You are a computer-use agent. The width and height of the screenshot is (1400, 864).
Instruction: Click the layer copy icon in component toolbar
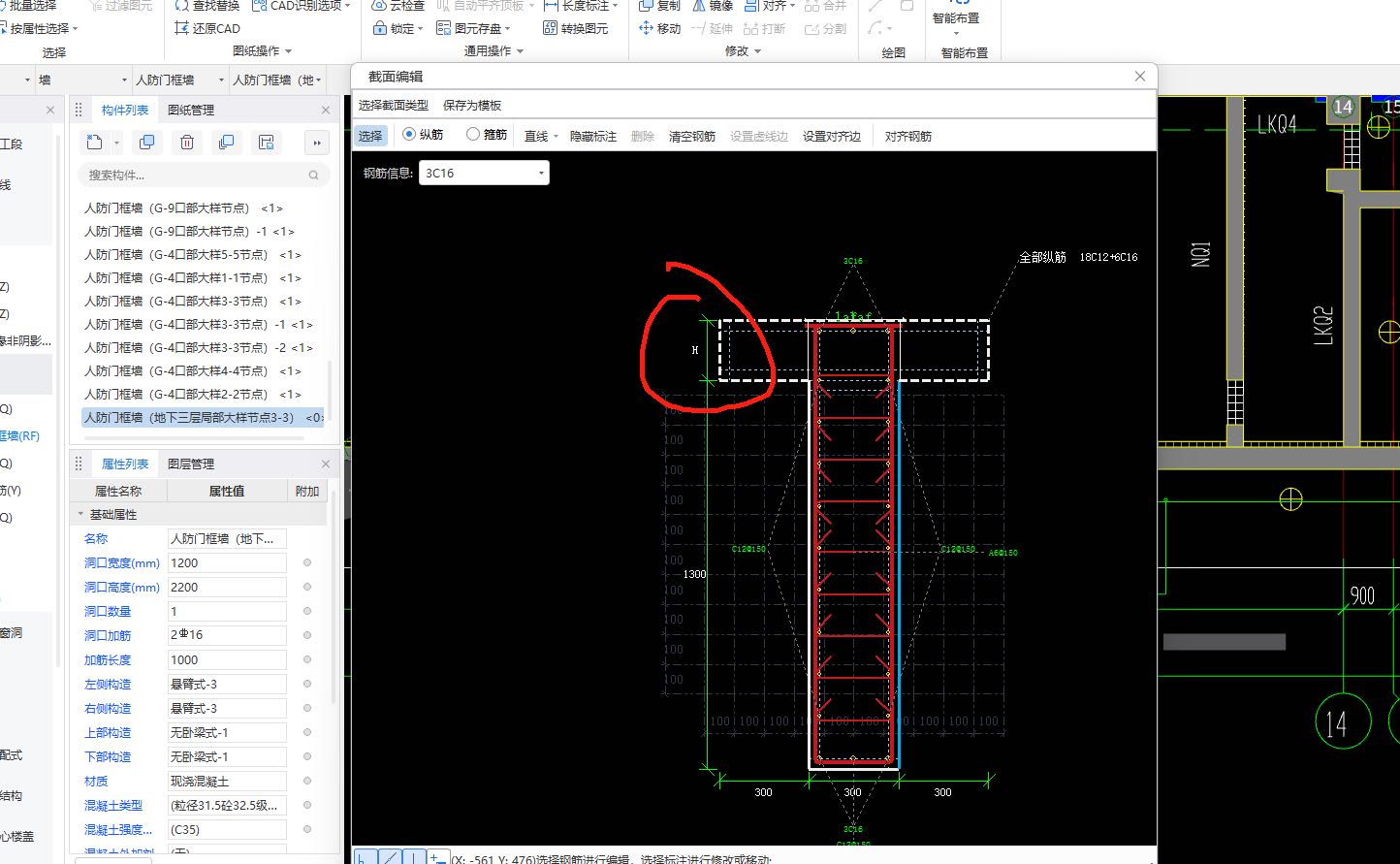point(226,143)
